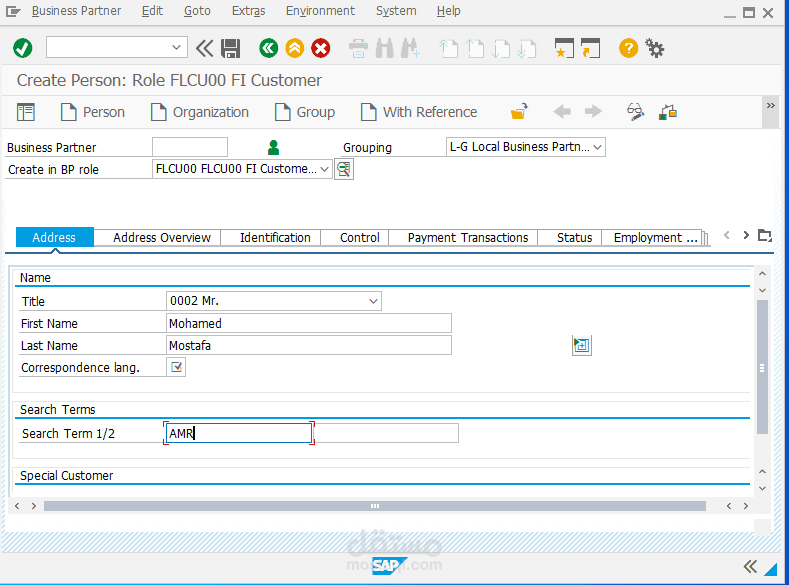
Task: Click the First Page icon
Action: [448, 49]
